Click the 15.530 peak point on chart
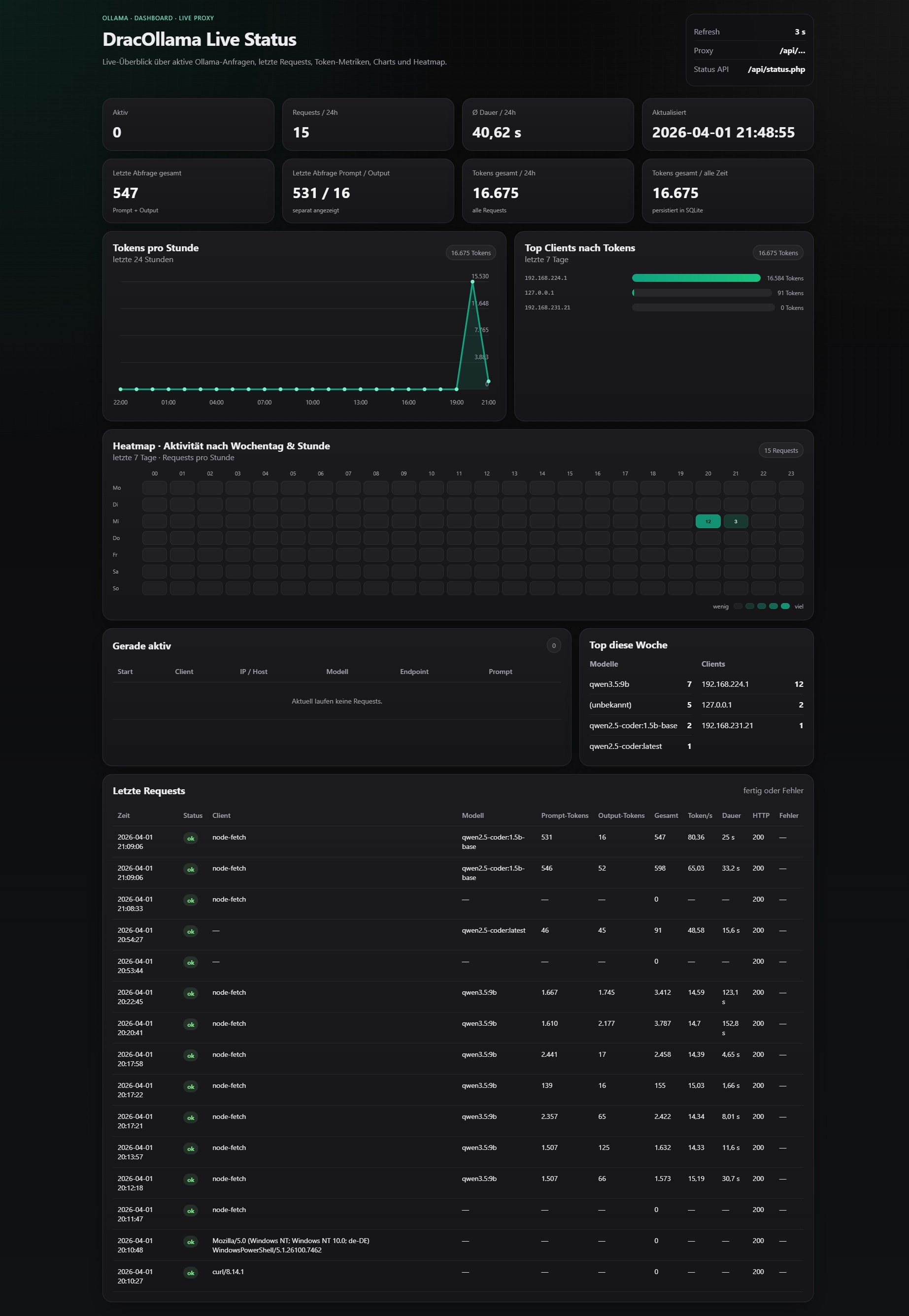This screenshot has height=1316, width=909. (x=472, y=282)
